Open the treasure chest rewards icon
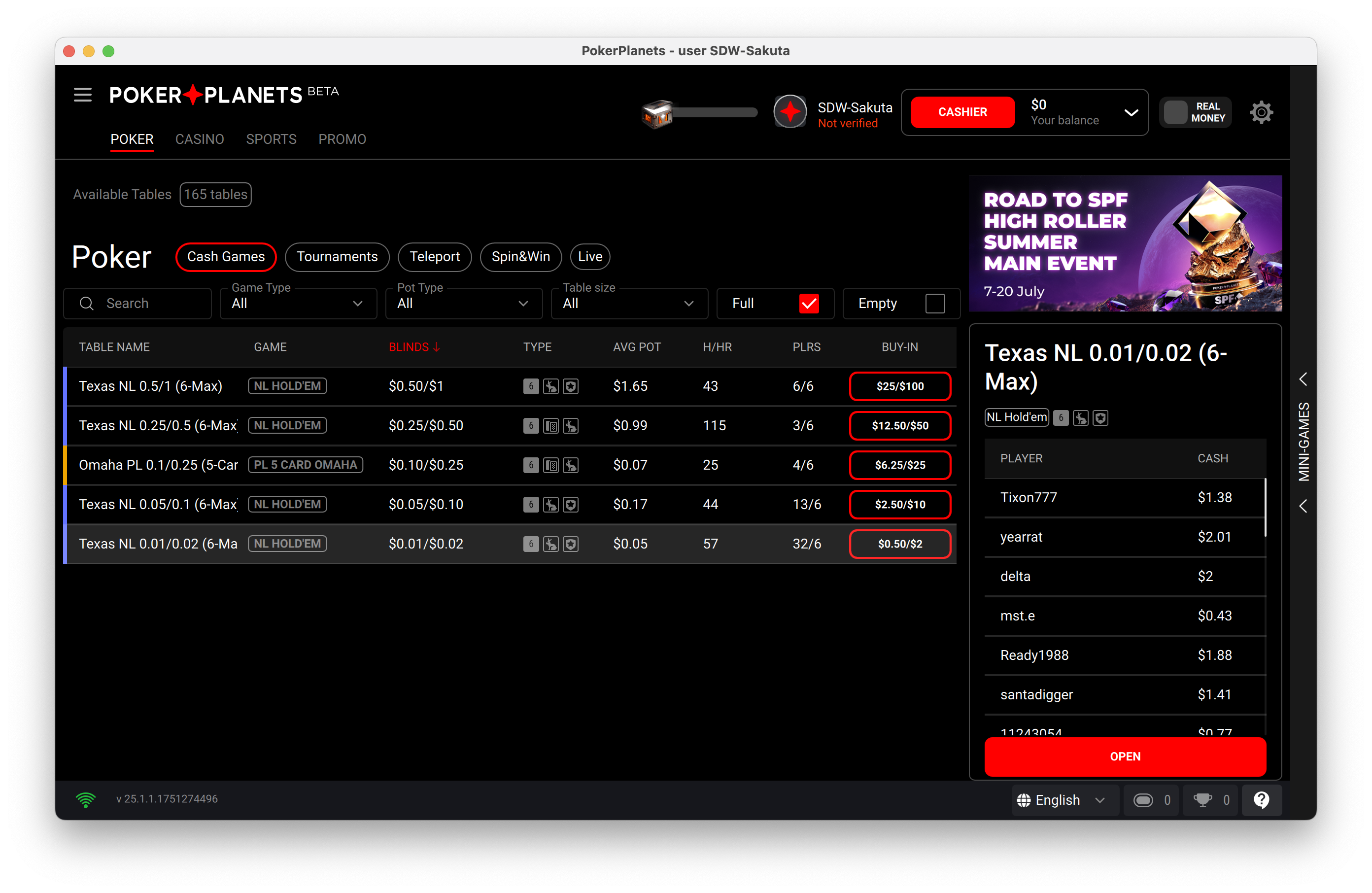The height and width of the screenshot is (893, 1372). [x=657, y=113]
